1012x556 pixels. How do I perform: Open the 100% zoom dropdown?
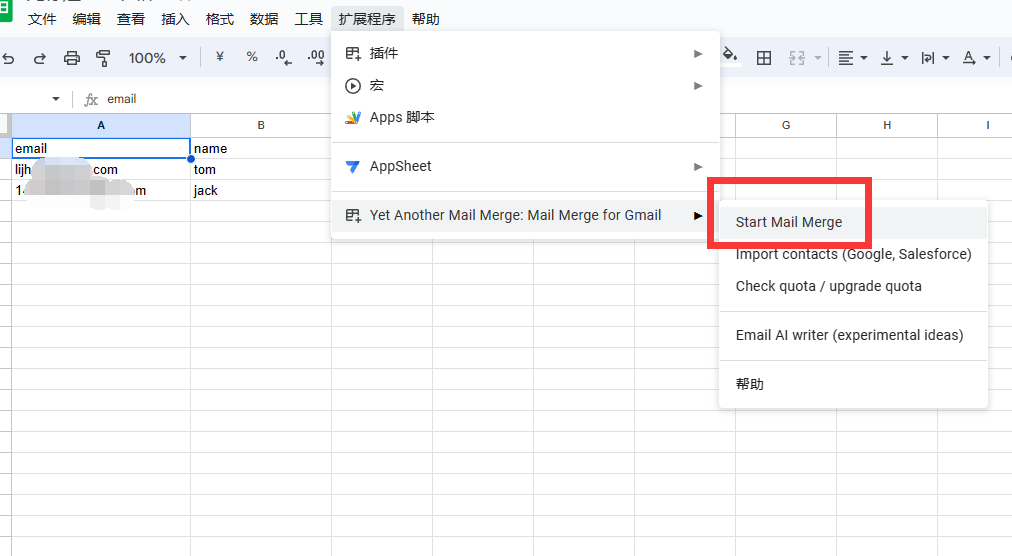[x=158, y=58]
